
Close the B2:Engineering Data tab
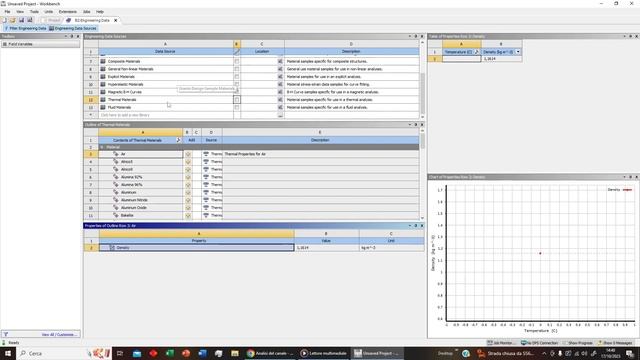pos(116,20)
